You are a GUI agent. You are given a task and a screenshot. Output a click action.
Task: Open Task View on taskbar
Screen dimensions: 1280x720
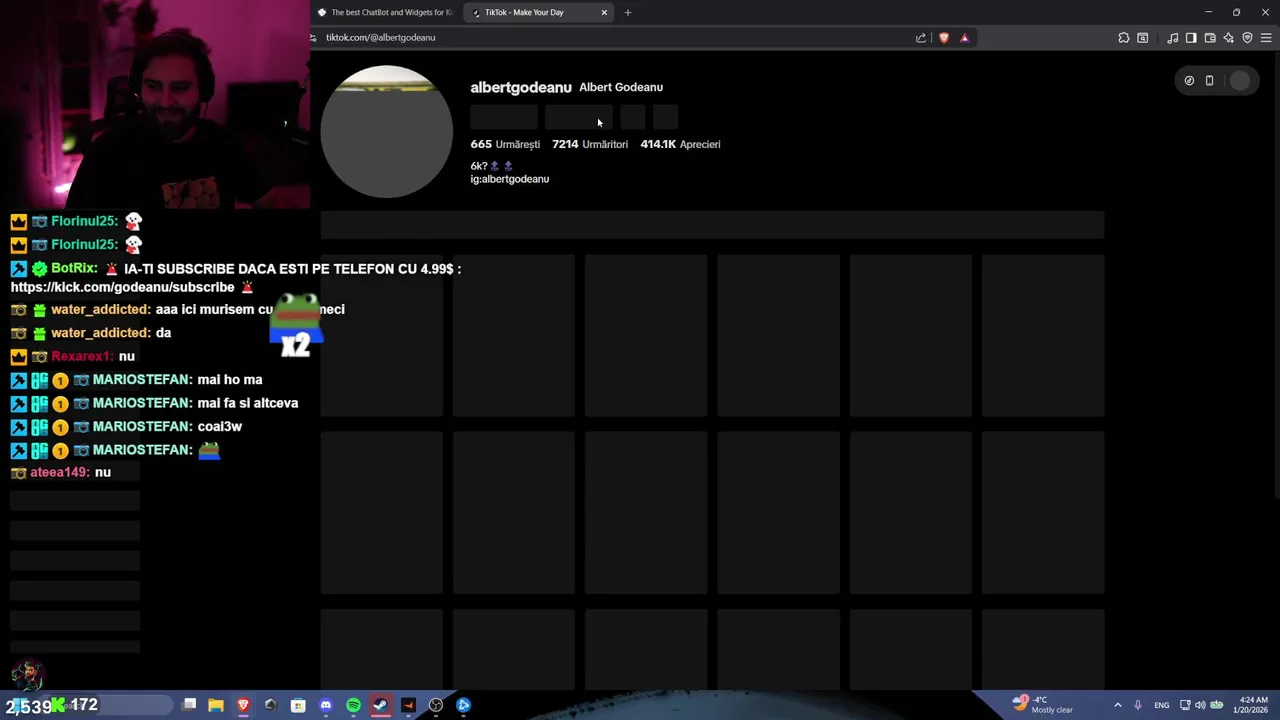pyautogui.click(x=189, y=705)
